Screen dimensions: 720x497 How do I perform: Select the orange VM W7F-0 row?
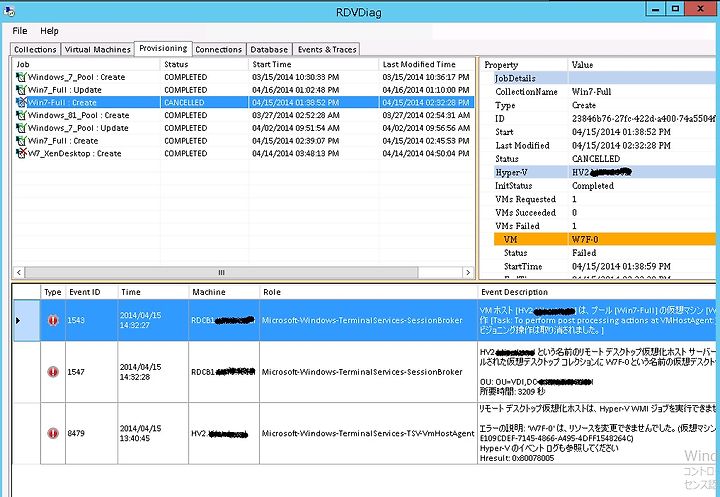(x=605, y=239)
